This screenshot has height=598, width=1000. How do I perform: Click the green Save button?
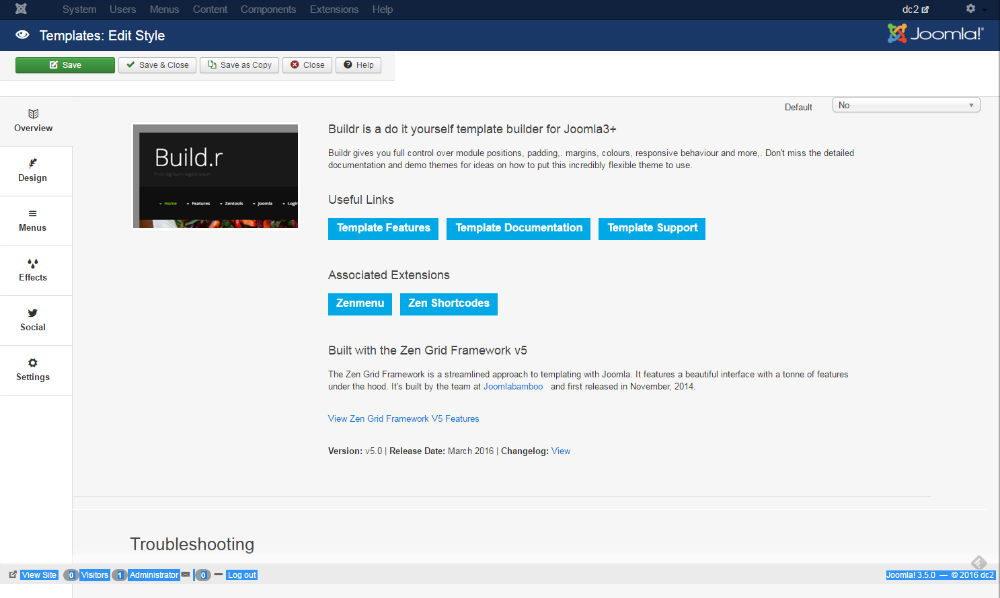65,65
